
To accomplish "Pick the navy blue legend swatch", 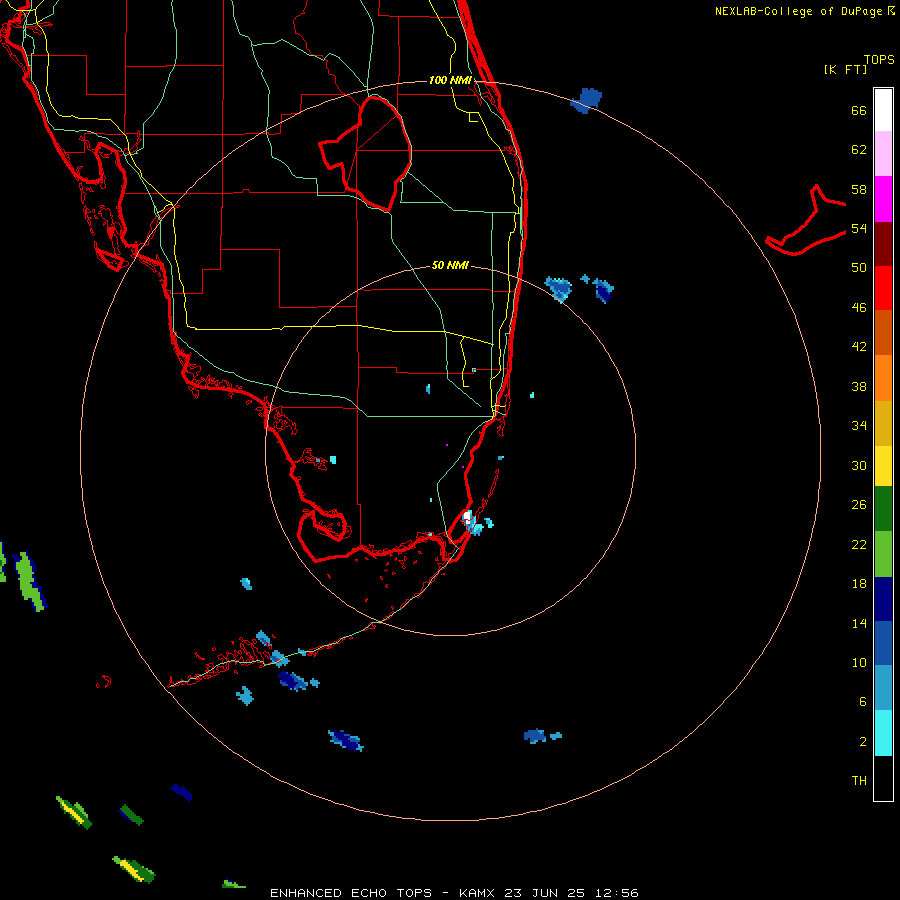I will click(883, 599).
